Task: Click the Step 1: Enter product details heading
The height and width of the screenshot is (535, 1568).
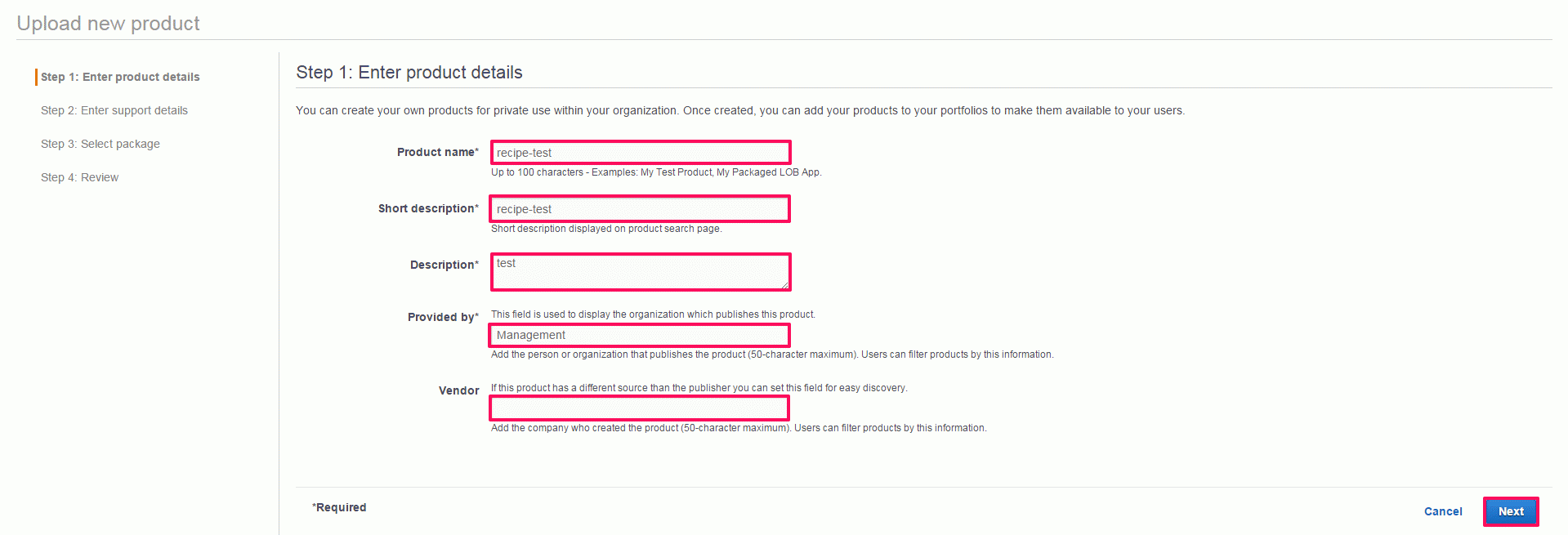Action: [409, 72]
